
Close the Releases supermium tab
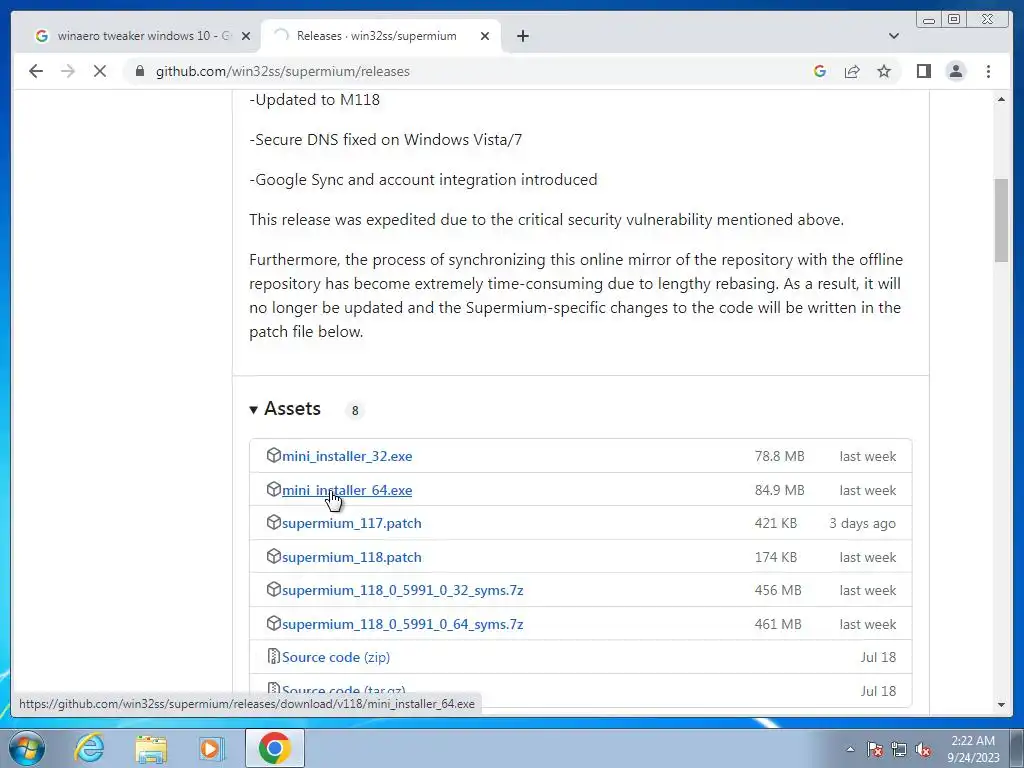(x=485, y=36)
